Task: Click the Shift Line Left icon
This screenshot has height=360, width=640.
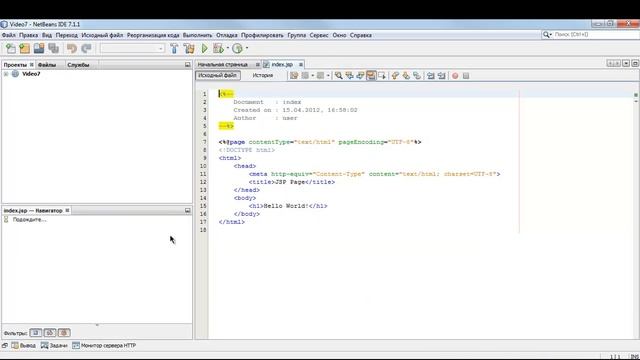Action: [x=431, y=76]
